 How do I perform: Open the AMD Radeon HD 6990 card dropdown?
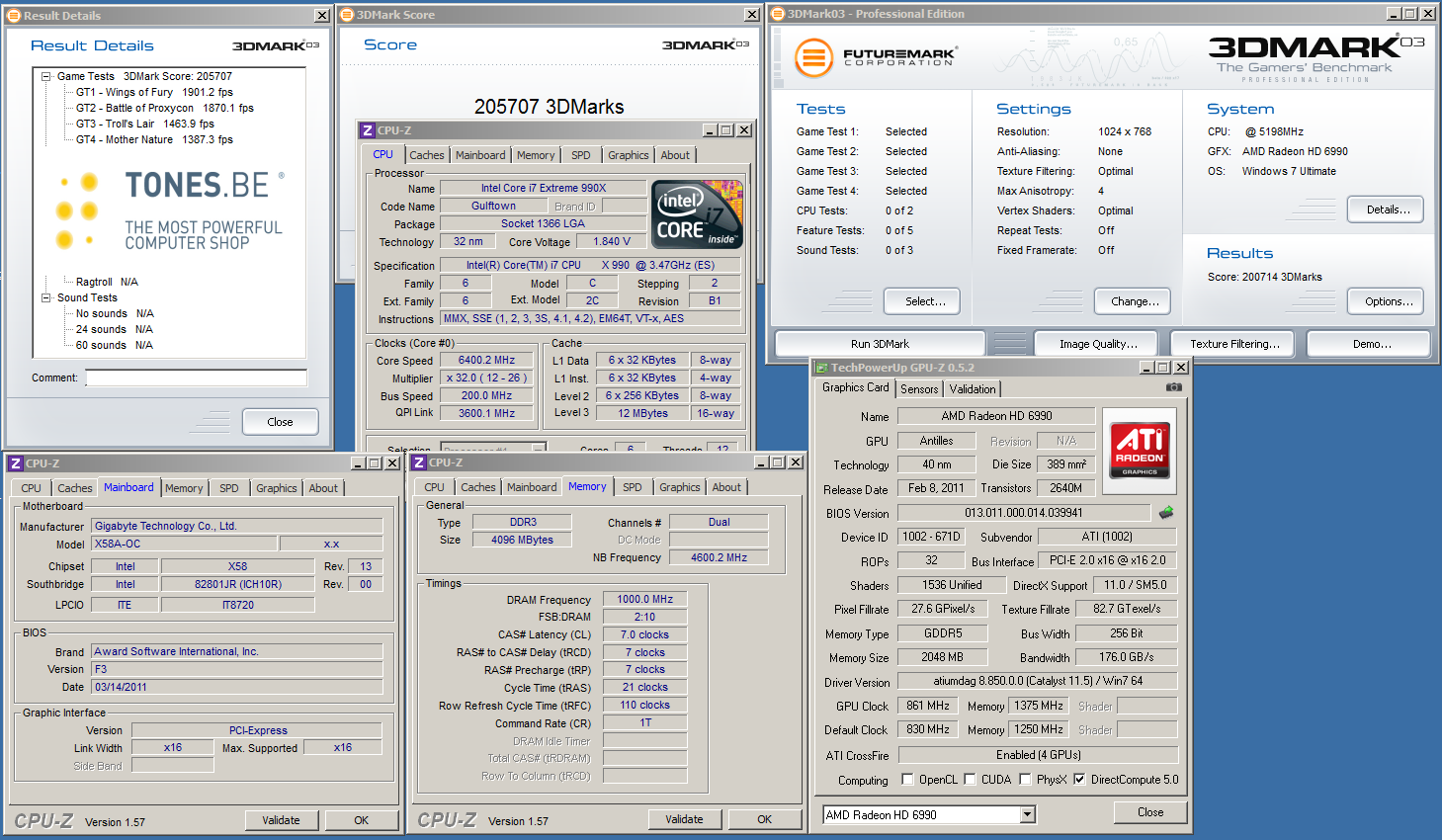coord(1028,814)
